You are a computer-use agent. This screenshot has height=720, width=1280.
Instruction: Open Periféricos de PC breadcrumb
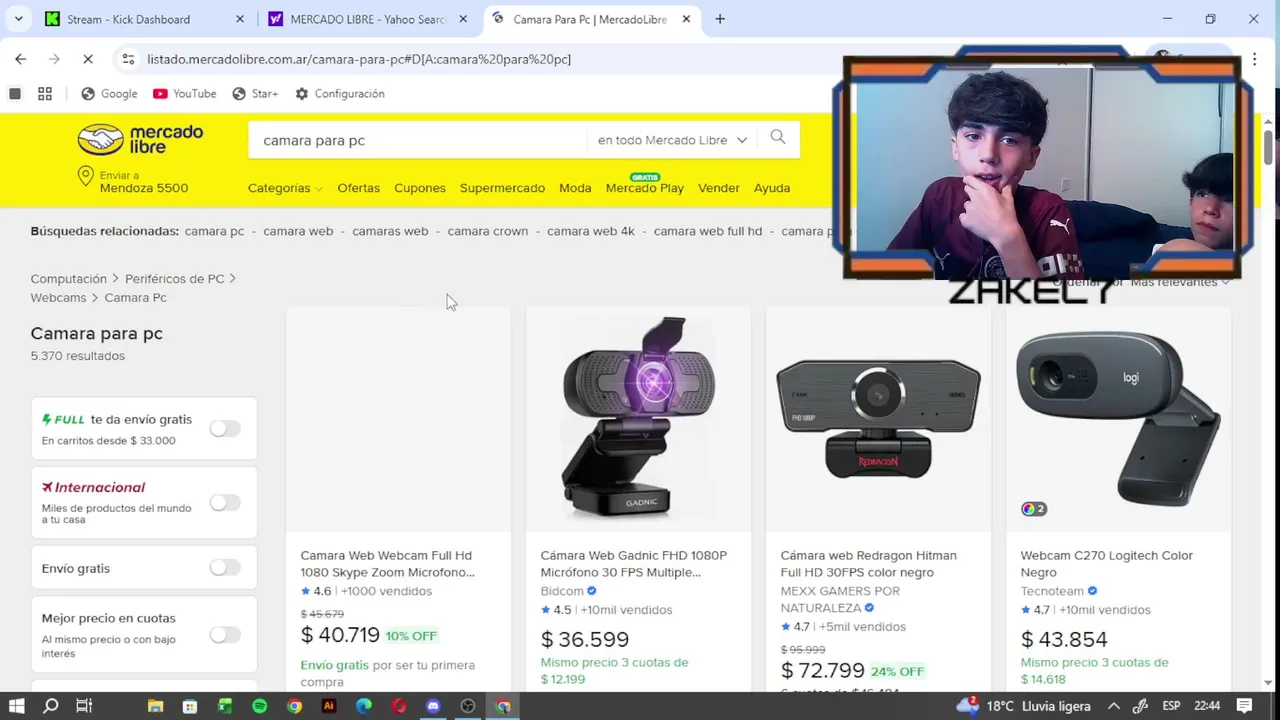[174, 279]
